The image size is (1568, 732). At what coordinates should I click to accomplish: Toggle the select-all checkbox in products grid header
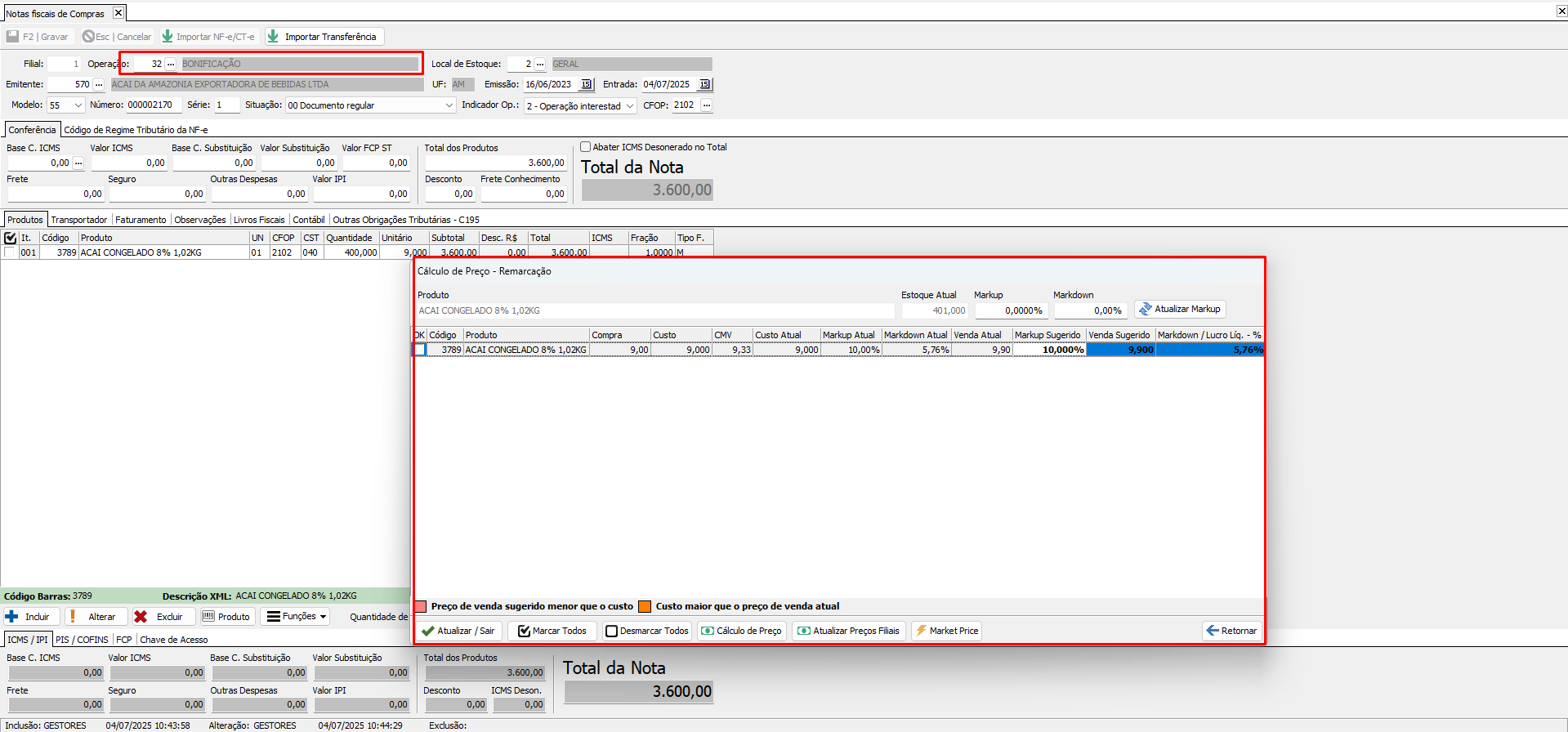(x=11, y=238)
